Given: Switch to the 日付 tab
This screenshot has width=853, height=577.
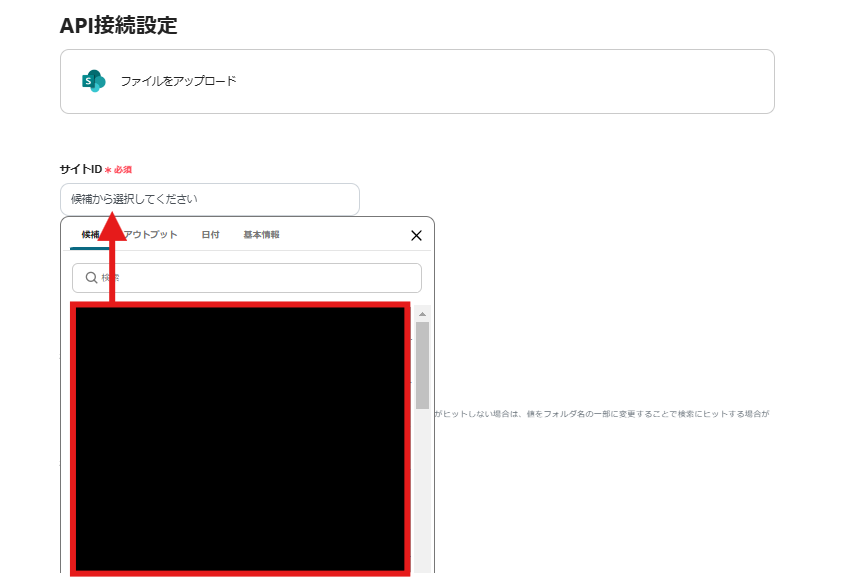Looking at the screenshot, I should pos(210,234).
